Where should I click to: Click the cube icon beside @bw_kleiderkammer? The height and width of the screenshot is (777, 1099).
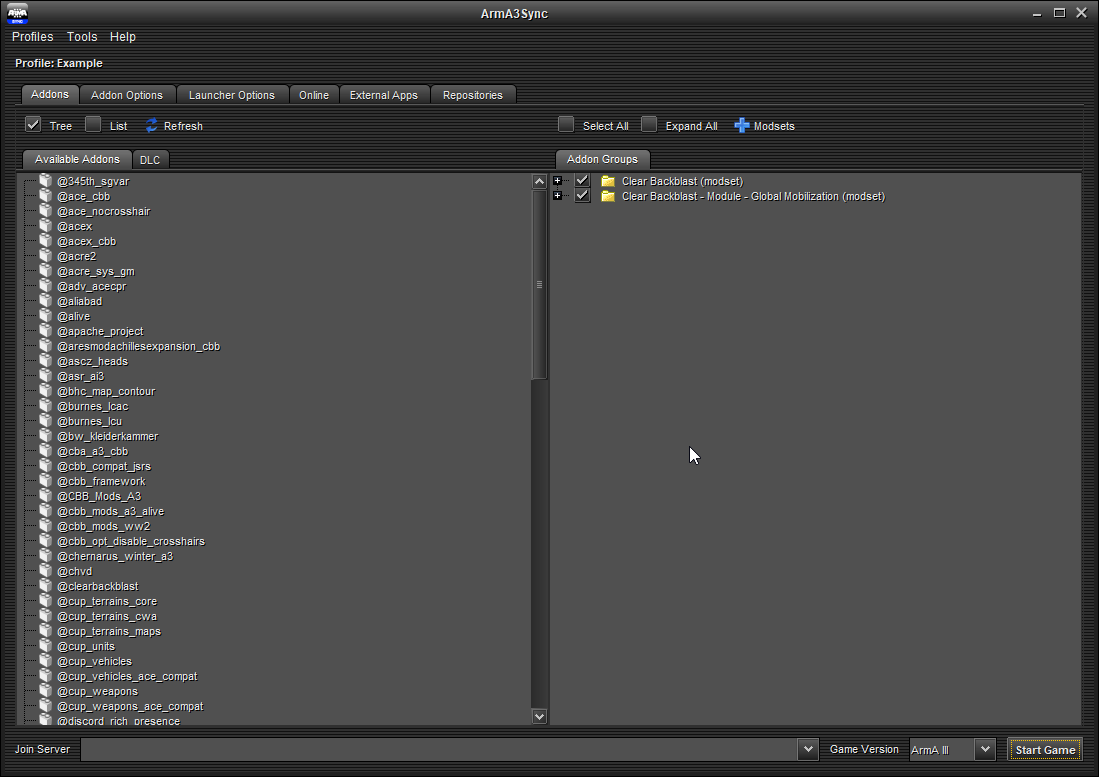(x=46, y=436)
